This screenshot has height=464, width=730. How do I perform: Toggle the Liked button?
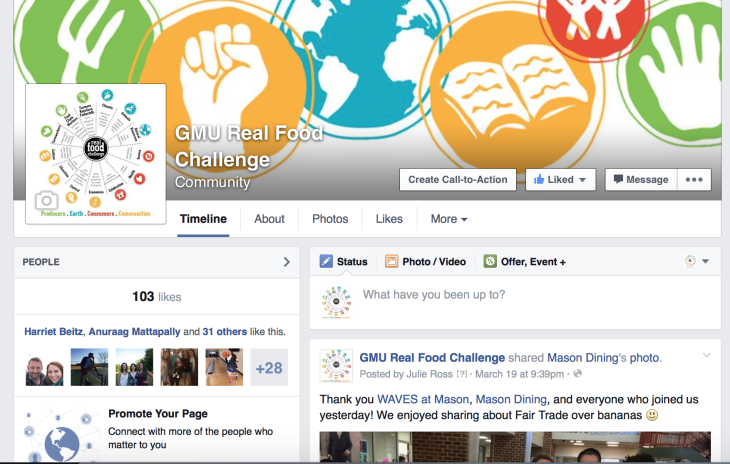pos(561,180)
